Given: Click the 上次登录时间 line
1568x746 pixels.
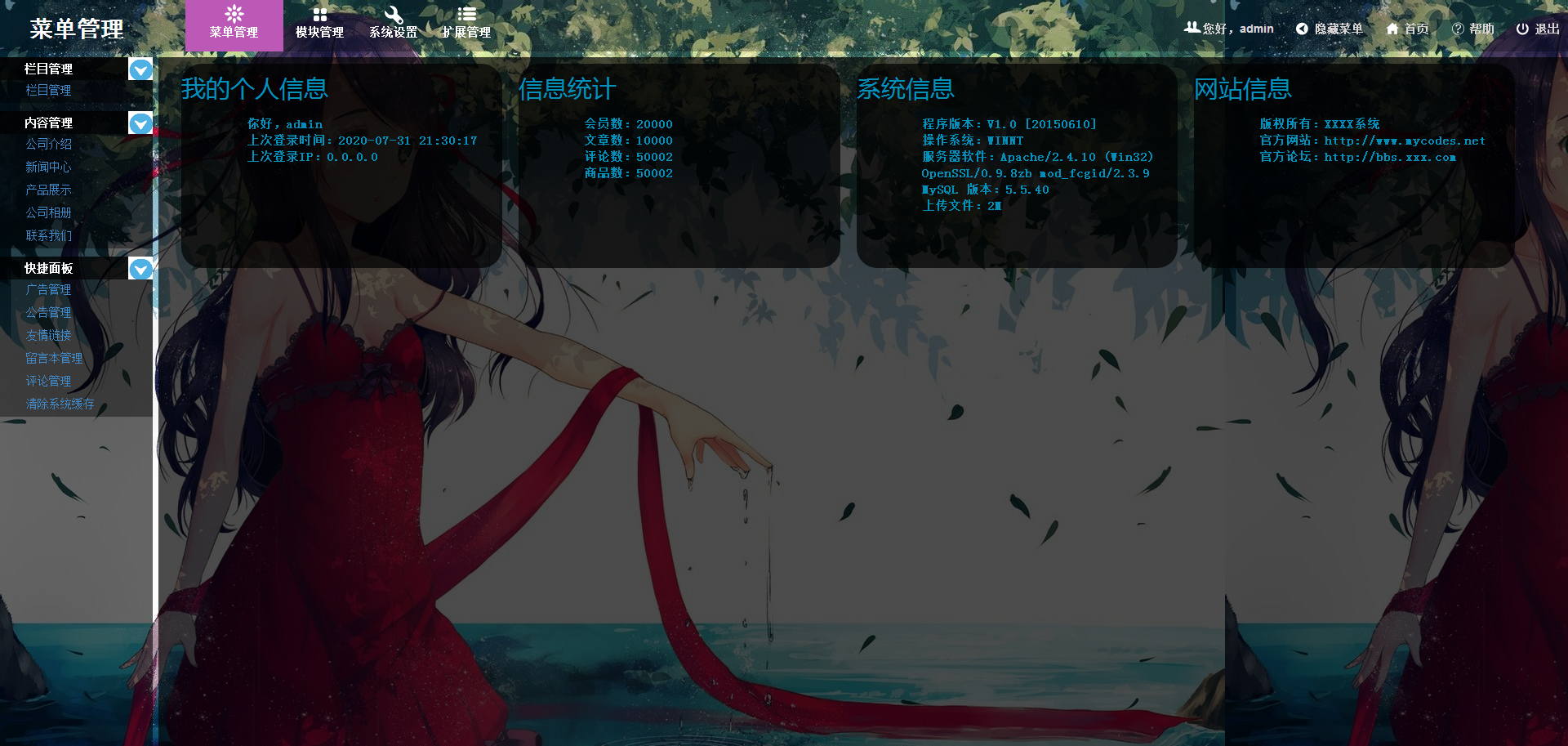Looking at the screenshot, I should tap(363, 141).
